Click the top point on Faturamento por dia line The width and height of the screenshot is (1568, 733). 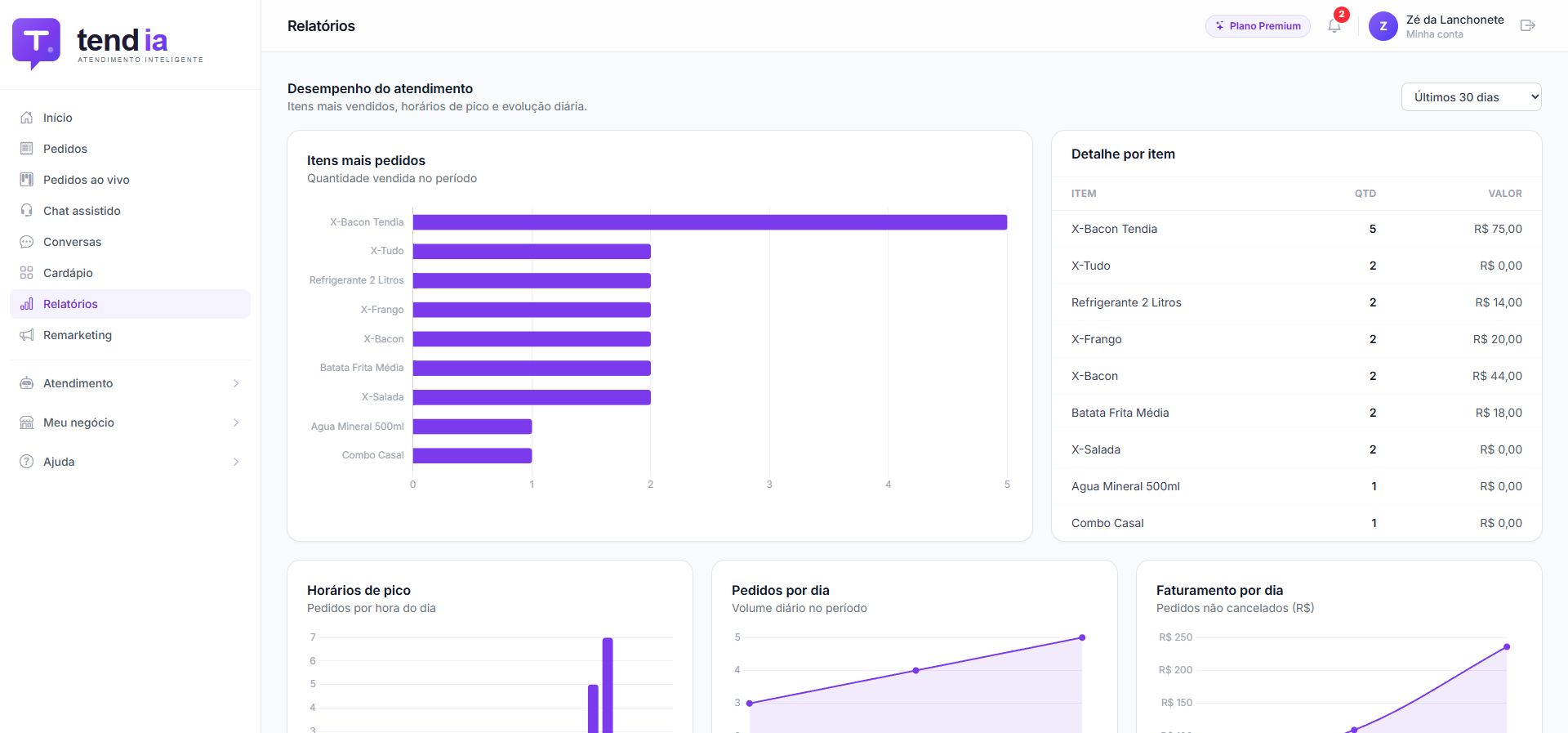(1507, 647)
